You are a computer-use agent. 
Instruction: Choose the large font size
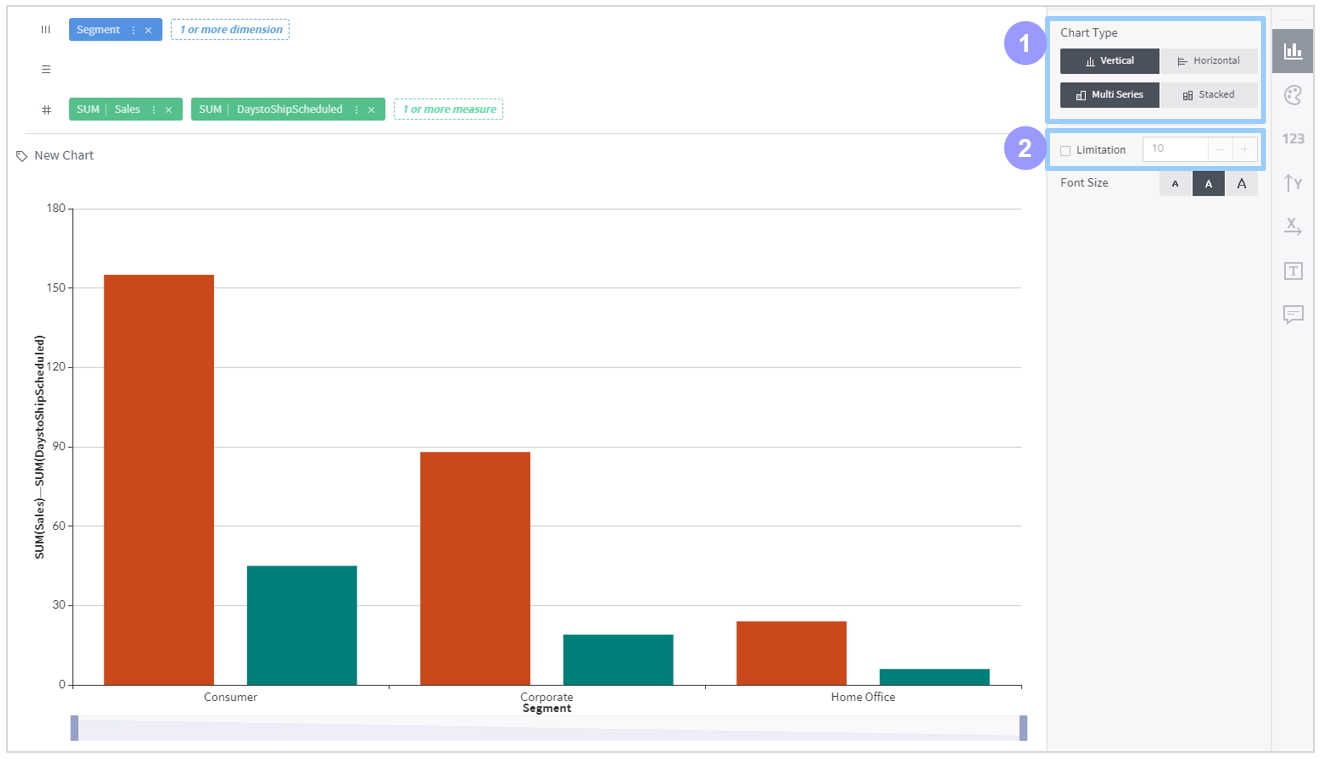click(1242, 184)
